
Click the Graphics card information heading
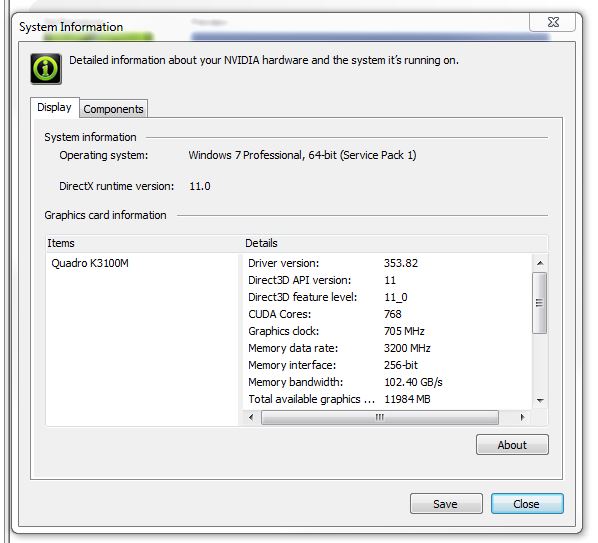pyautogui.click(x=106, y=215)
